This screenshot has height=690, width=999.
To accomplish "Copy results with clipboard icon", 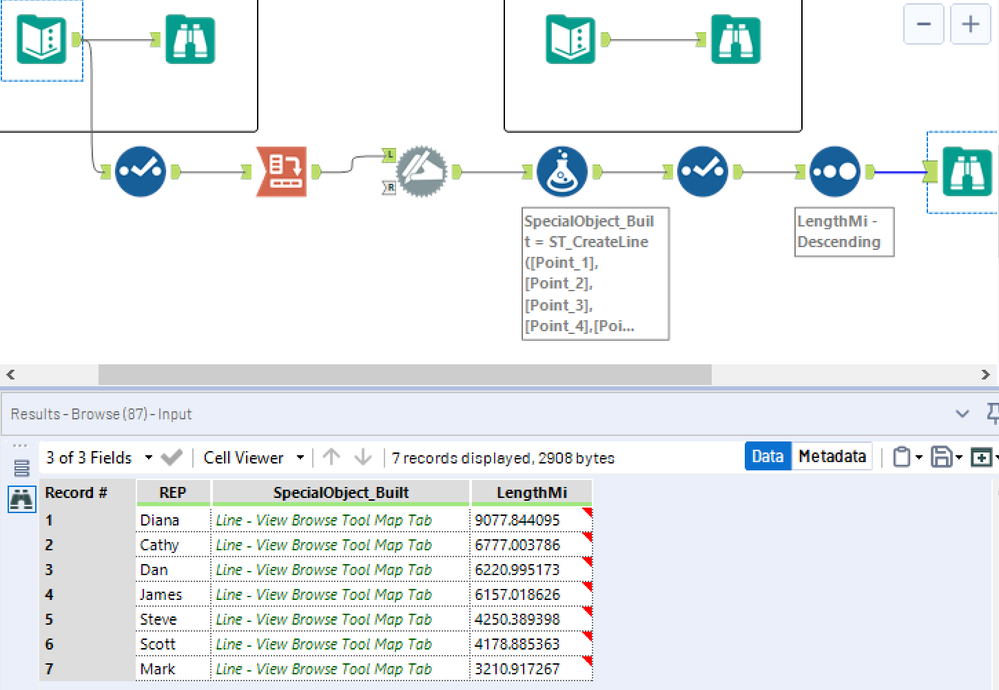I will [901, 457].
